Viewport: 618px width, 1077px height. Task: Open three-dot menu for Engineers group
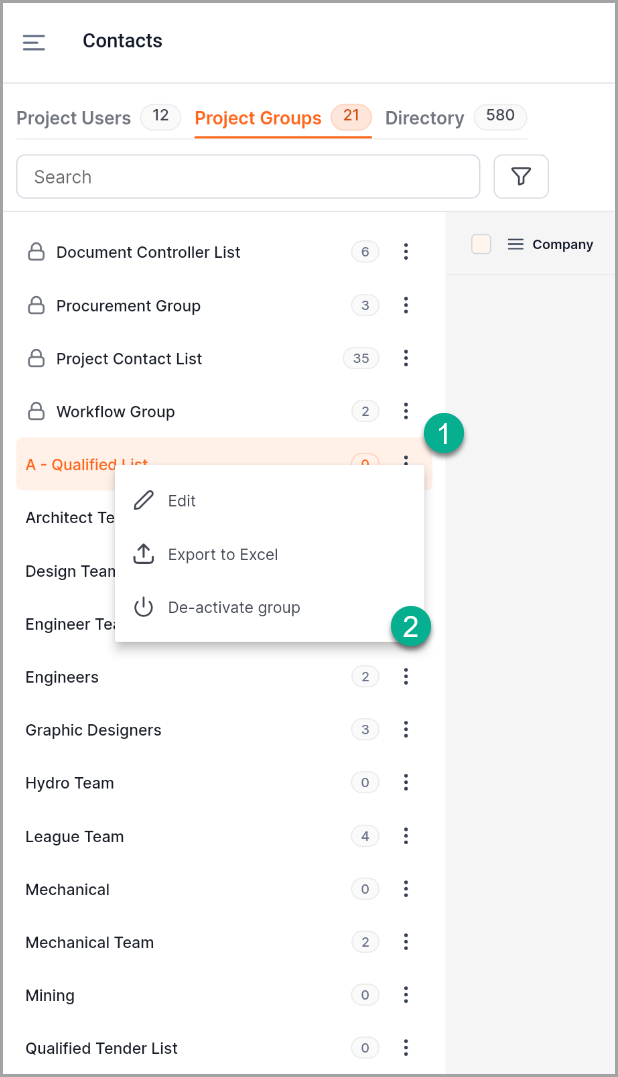[406, 677]
